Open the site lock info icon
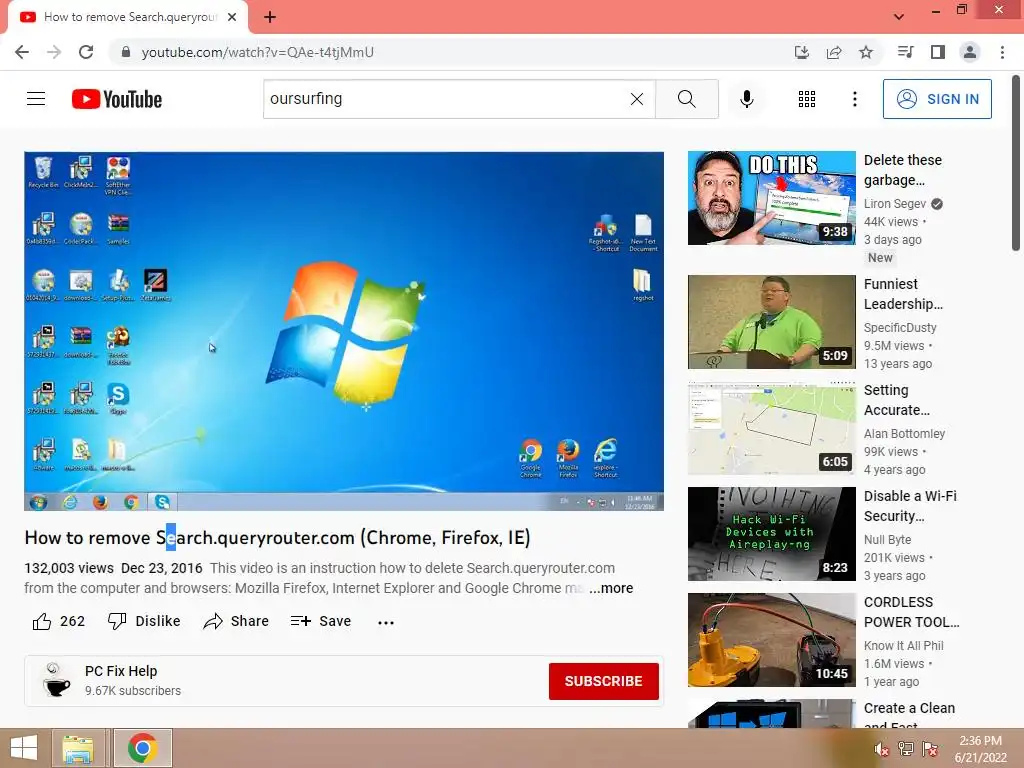1024x768 pixels. tap(126, 52)
